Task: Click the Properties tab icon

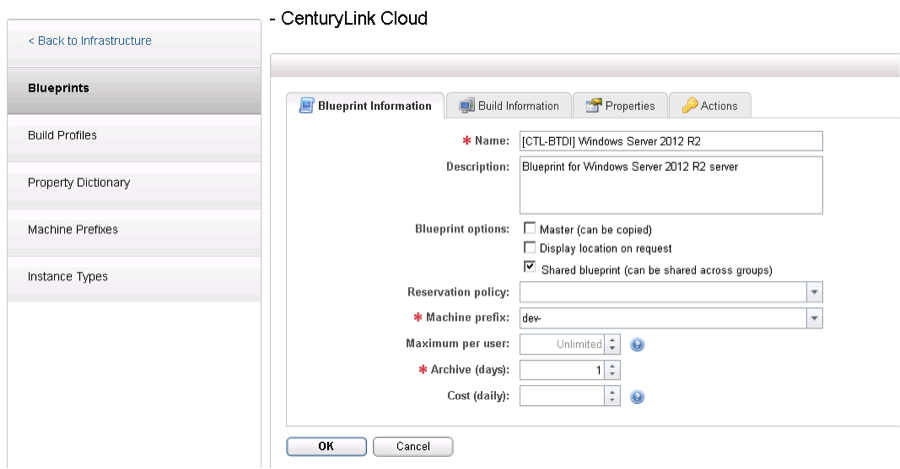Action: pyautogui.click(x=593, y=106)
